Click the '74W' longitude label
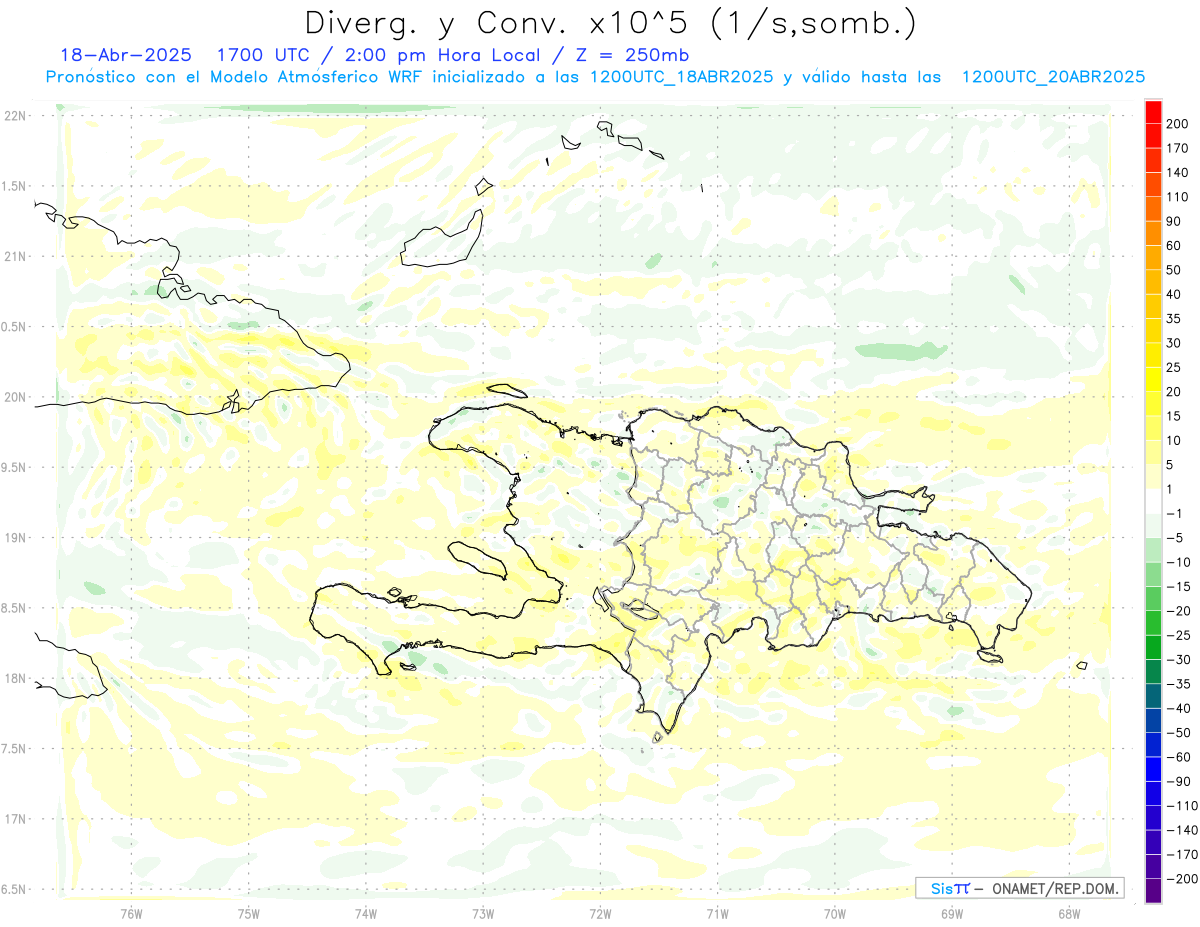1200x927 pixels. point(366,913)
